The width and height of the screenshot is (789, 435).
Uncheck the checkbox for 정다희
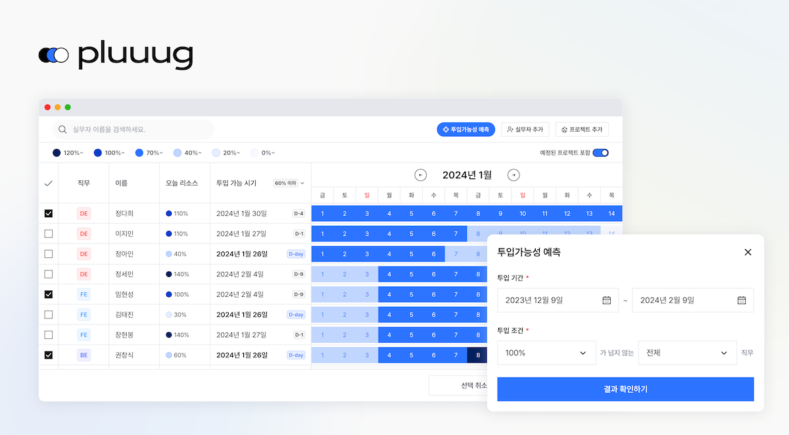click(x=48, y=214)
